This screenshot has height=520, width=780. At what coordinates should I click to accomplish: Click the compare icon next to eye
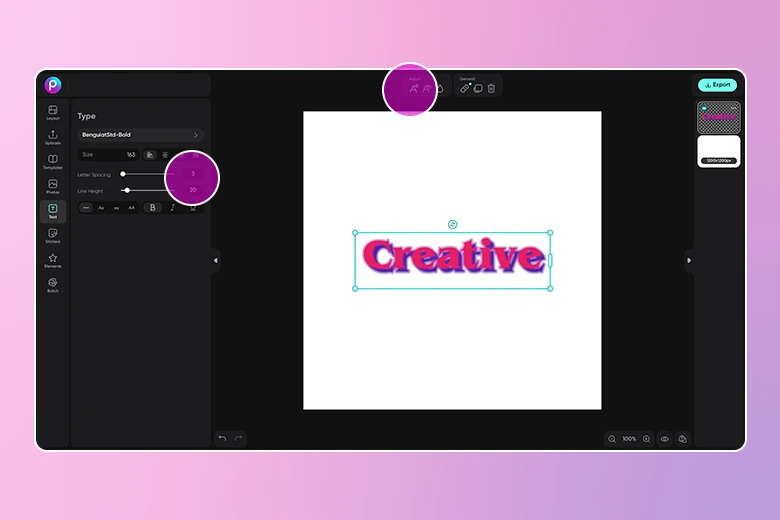click(682, 439)
